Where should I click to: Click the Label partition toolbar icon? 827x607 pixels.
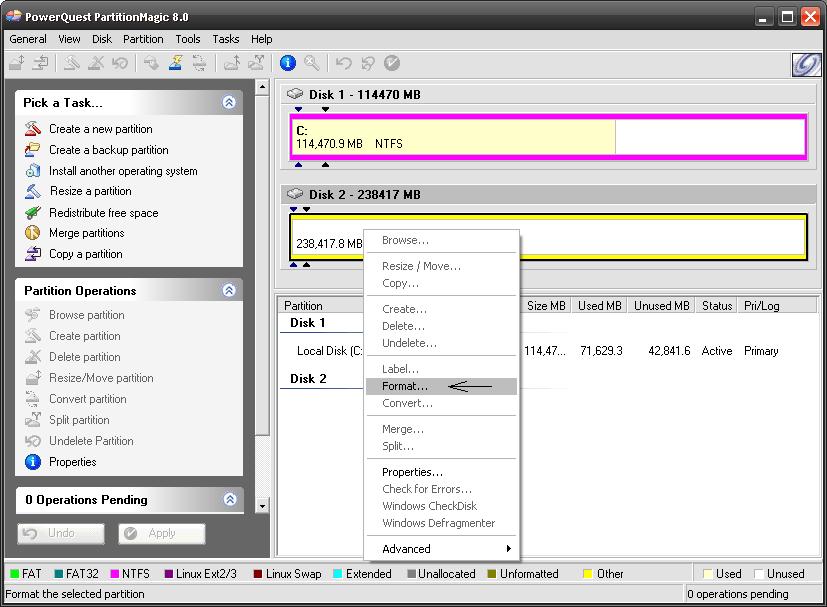[151, 63]
